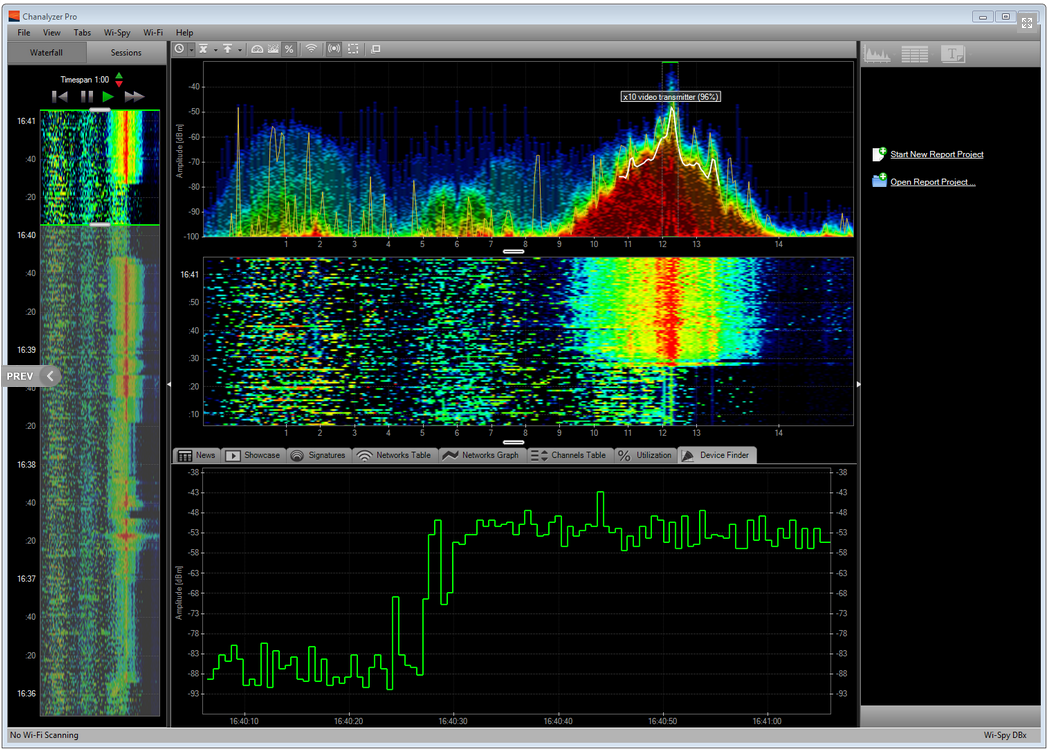Image resolution: width=1047 pixels, height=751 pixels.
Task: Open the Wi-Spy menu
Action: tap(116, 32)
